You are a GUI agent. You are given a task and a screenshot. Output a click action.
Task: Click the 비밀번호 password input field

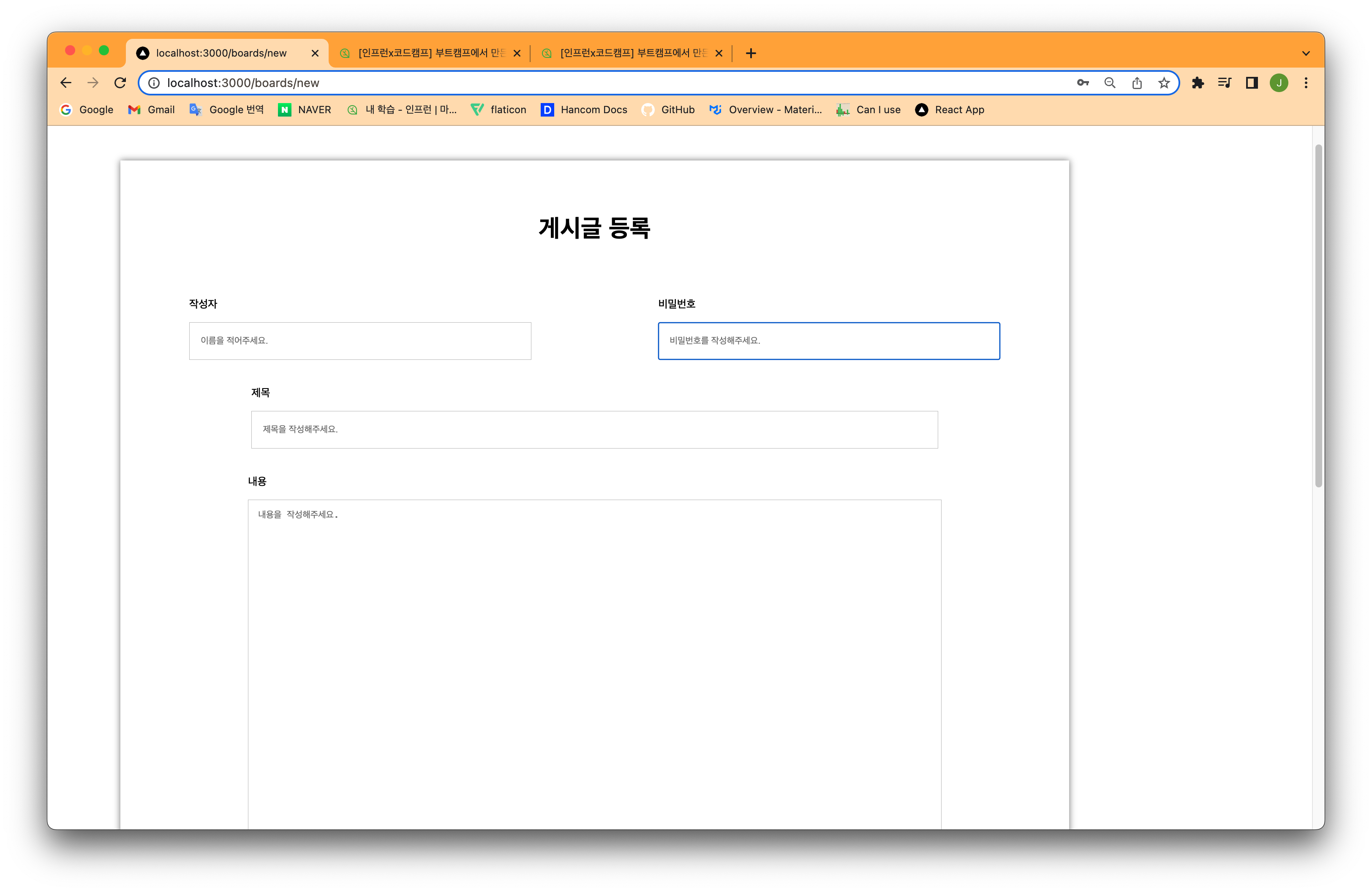pos(829,341)
